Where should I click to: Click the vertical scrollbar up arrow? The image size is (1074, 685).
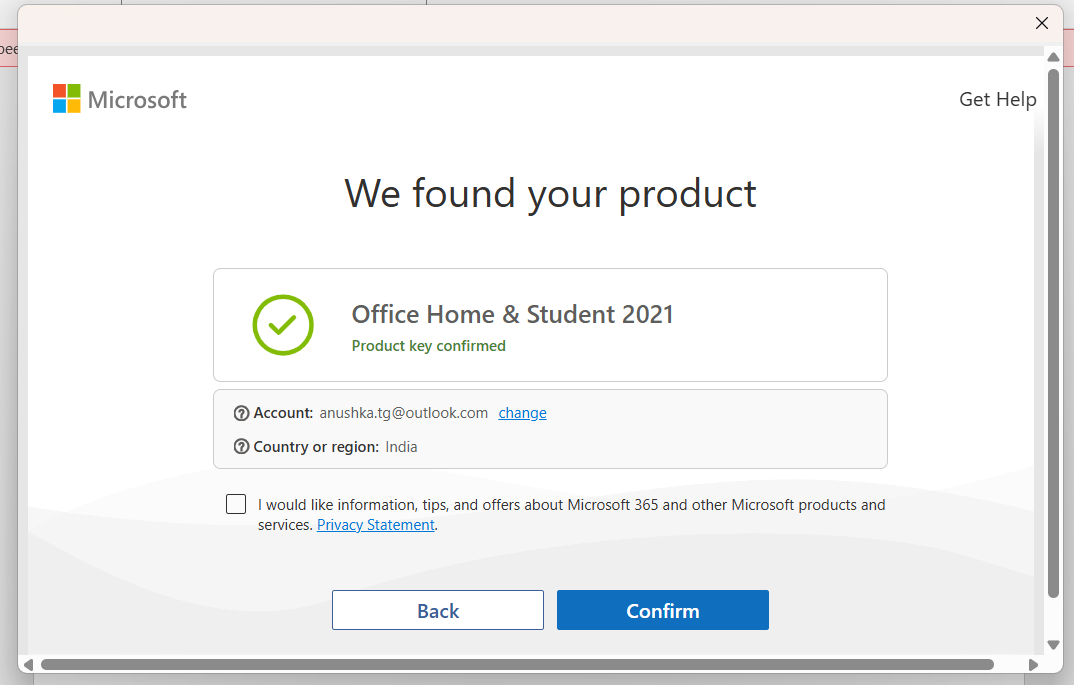point(1053,57)
